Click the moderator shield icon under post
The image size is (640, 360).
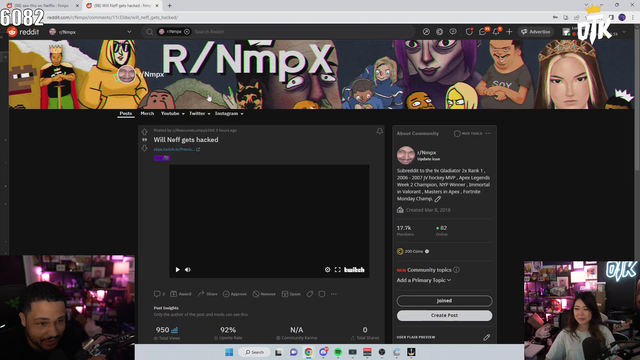click(322, 294)
